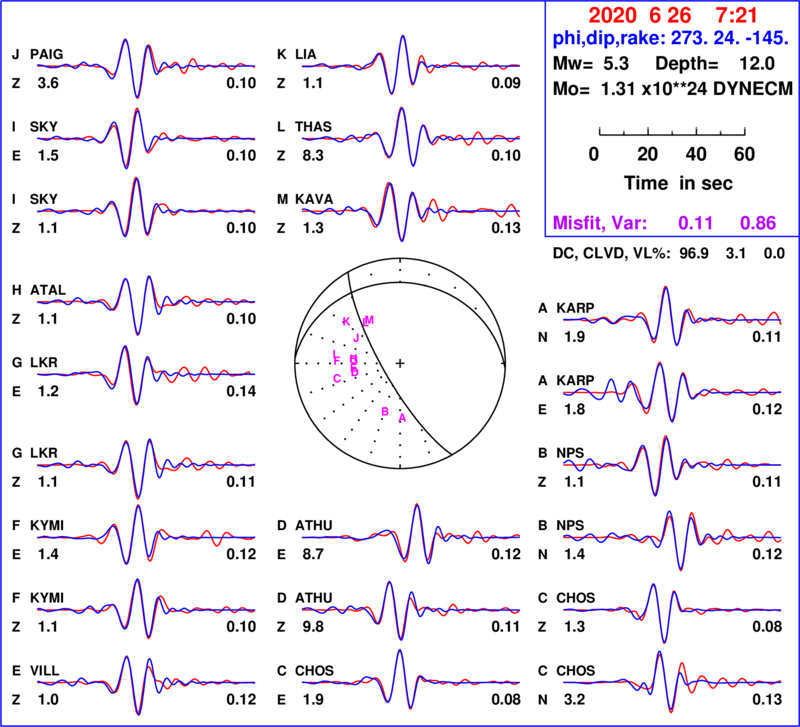Click the LKR E misfit value 0.14
Image resolution: width=800 pixels, height=727 pixels.
coord(241,391)
